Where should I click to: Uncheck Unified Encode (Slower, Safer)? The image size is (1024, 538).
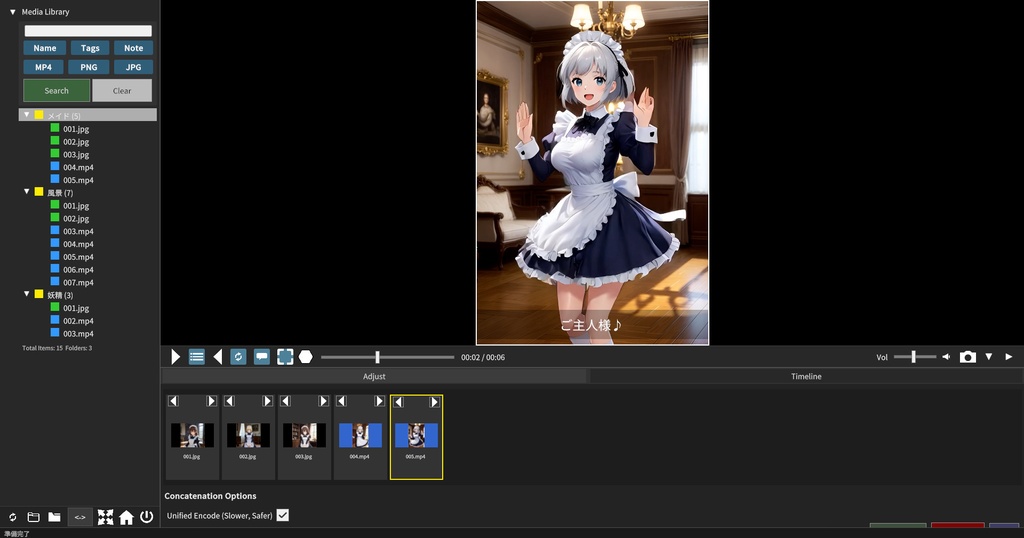click(282, 515)
